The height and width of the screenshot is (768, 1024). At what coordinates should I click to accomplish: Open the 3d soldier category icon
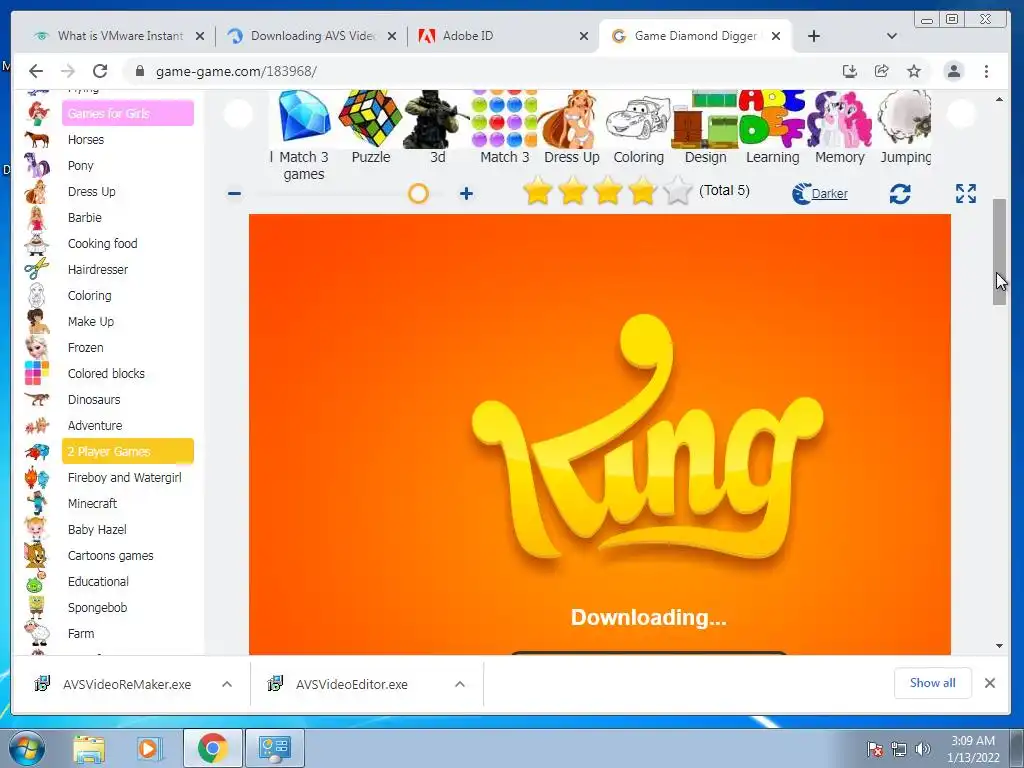pos(437,119)
